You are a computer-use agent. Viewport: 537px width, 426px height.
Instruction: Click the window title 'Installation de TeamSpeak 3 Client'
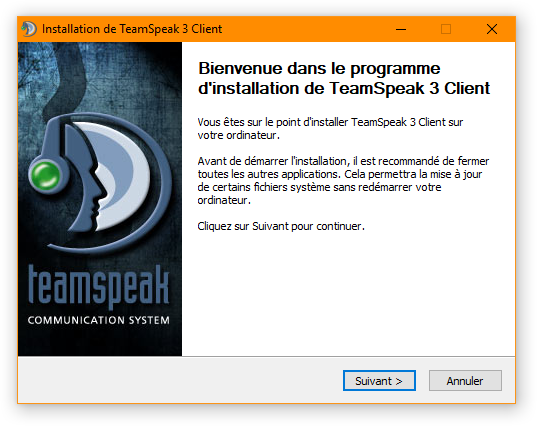click(x=132, y=29)
